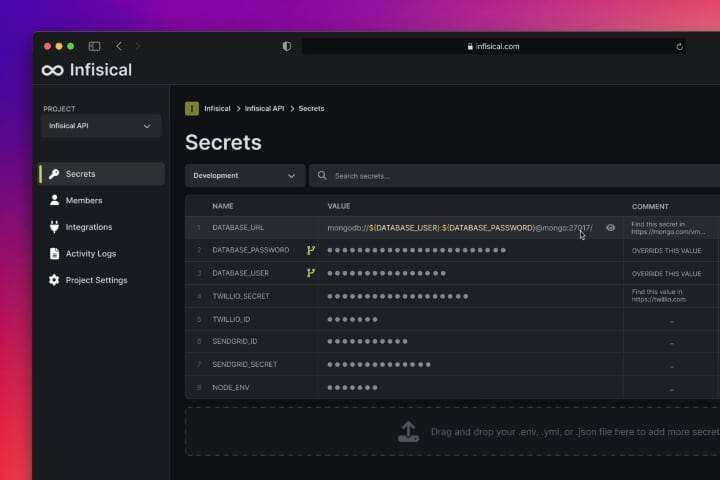This screenshot has height=480, width=720.
Task: Click OVERRIDE THIS VALUE for DATABASE_PASSWORD
Action: (666, 251)
